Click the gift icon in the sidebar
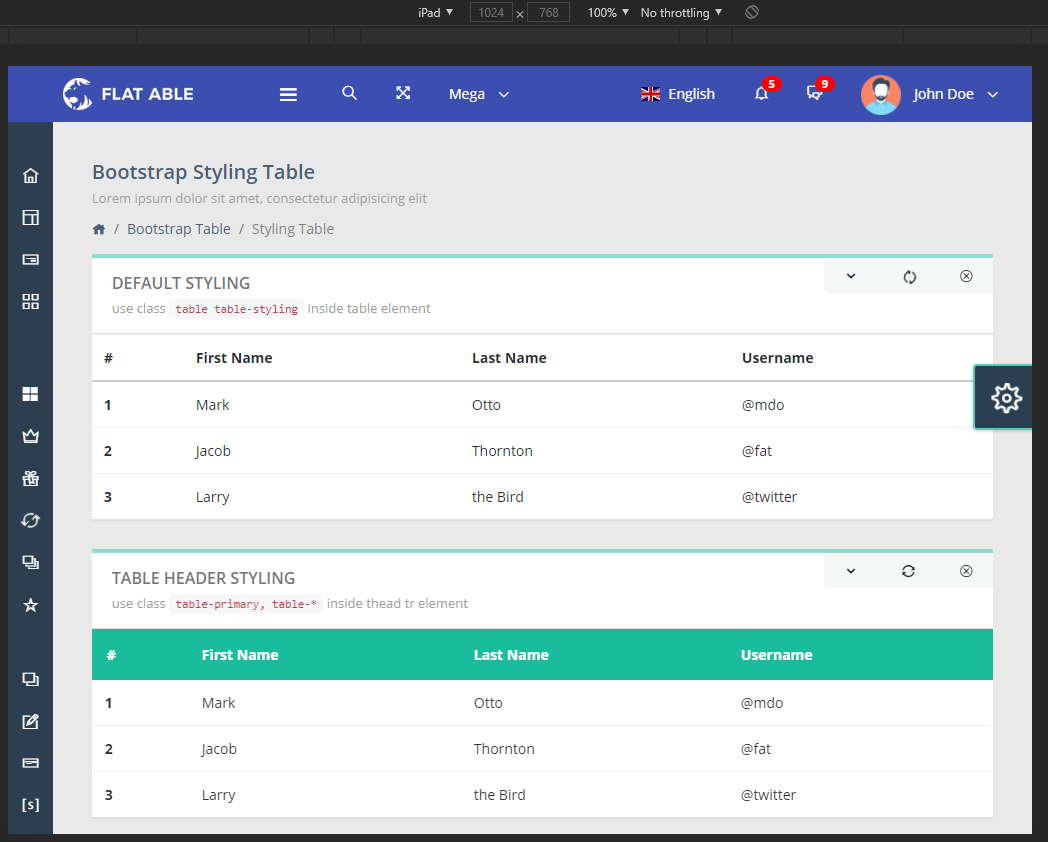Image resolution: width=1048 pixels, height=842 pixels. point(30,478)
